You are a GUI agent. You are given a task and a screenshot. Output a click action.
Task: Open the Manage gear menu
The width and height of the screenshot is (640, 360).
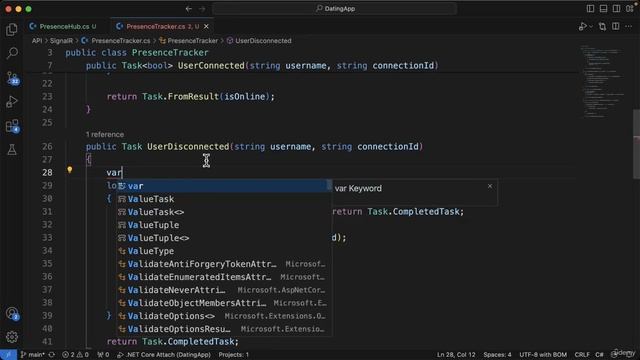coord(12,337)
